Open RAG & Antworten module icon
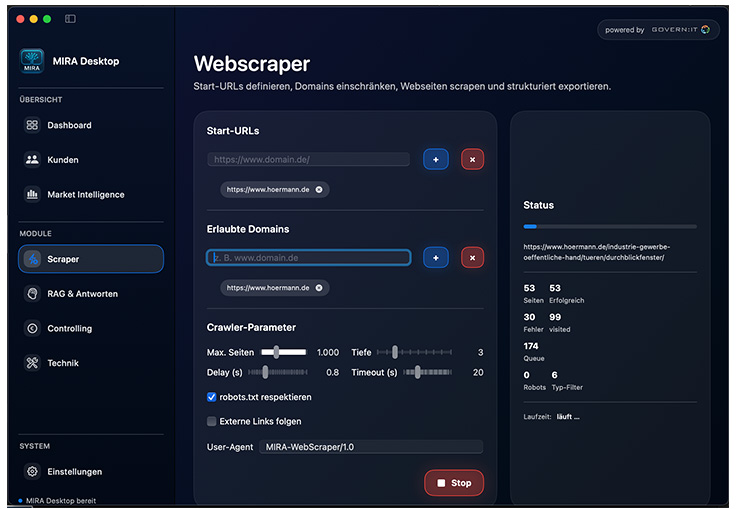The image size is (736, 509). 32,294
